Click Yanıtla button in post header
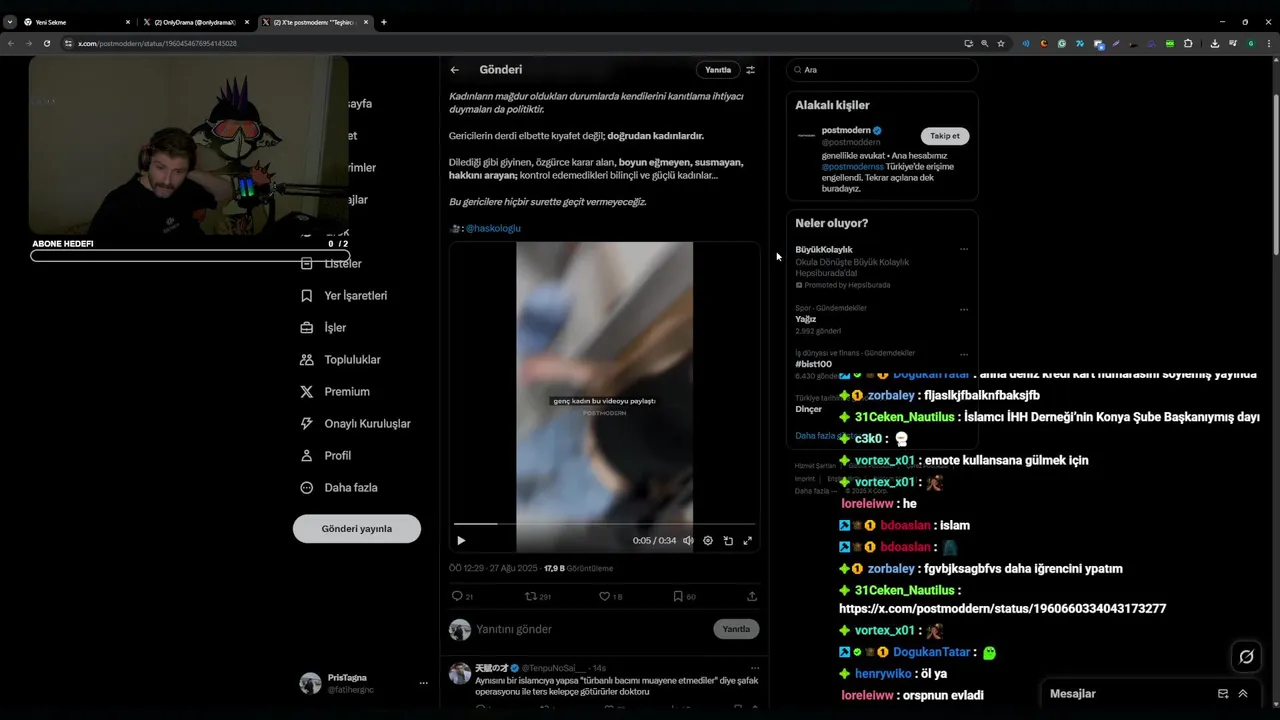Viewport: 1280px width, 720px height. (718, 70)
